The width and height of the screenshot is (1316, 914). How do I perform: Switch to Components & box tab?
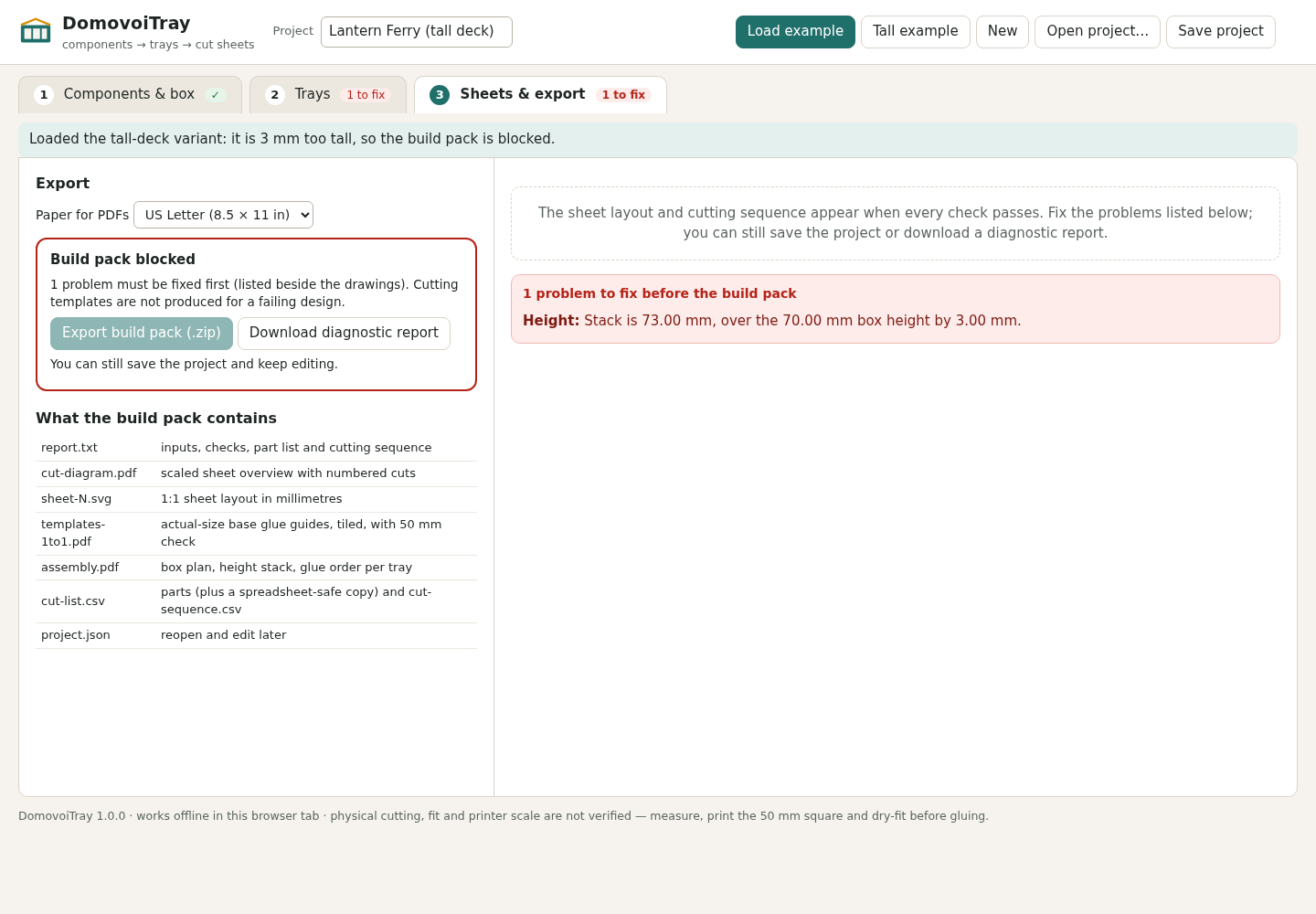130,95
